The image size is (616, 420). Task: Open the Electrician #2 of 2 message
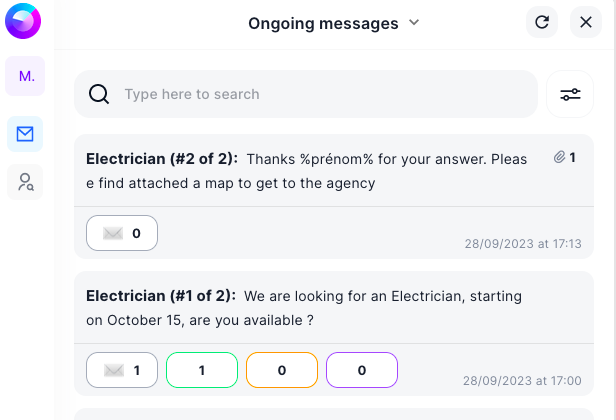(334, 171)
